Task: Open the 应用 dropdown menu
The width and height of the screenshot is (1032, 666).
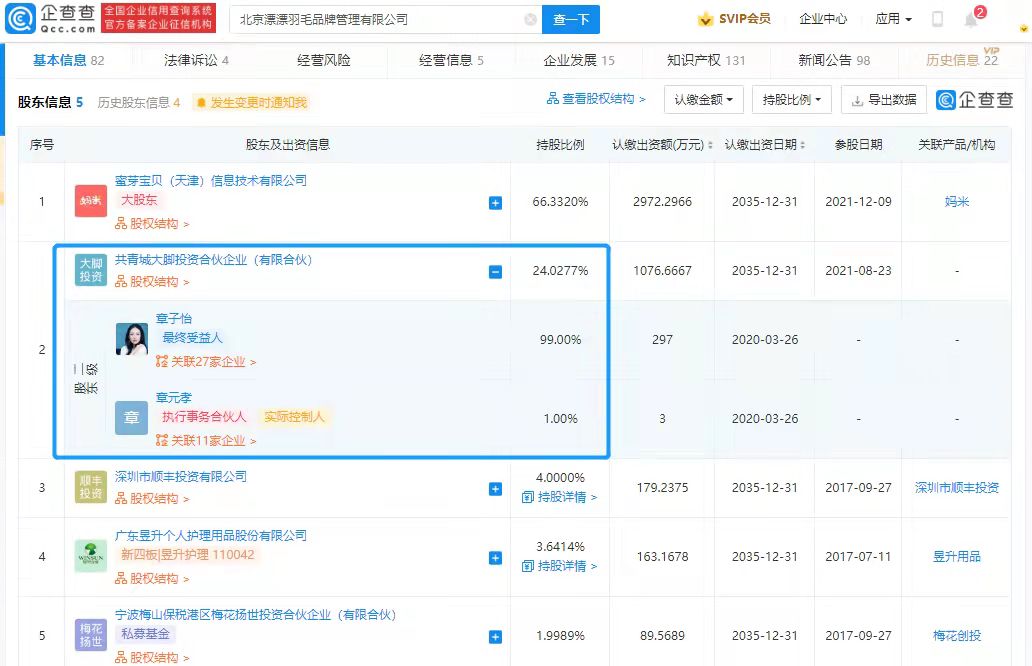Action: click(x=893, y=19)
